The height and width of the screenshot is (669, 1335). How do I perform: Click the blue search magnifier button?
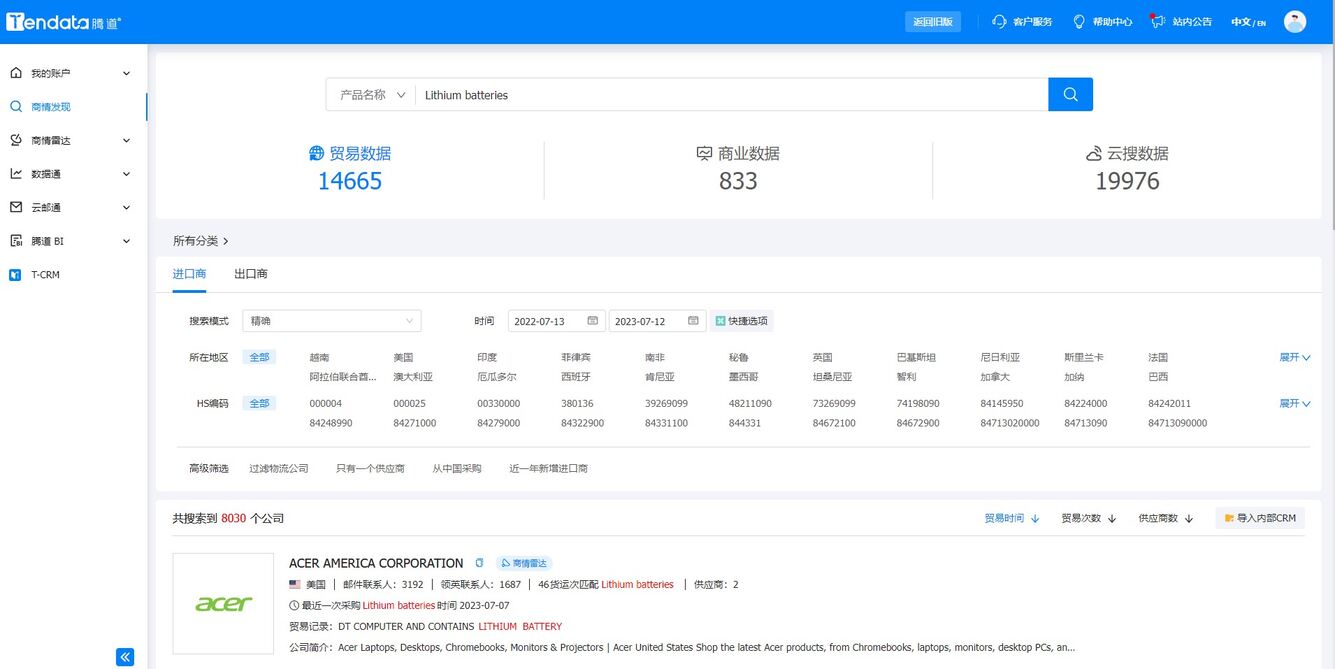[1070, 94]
